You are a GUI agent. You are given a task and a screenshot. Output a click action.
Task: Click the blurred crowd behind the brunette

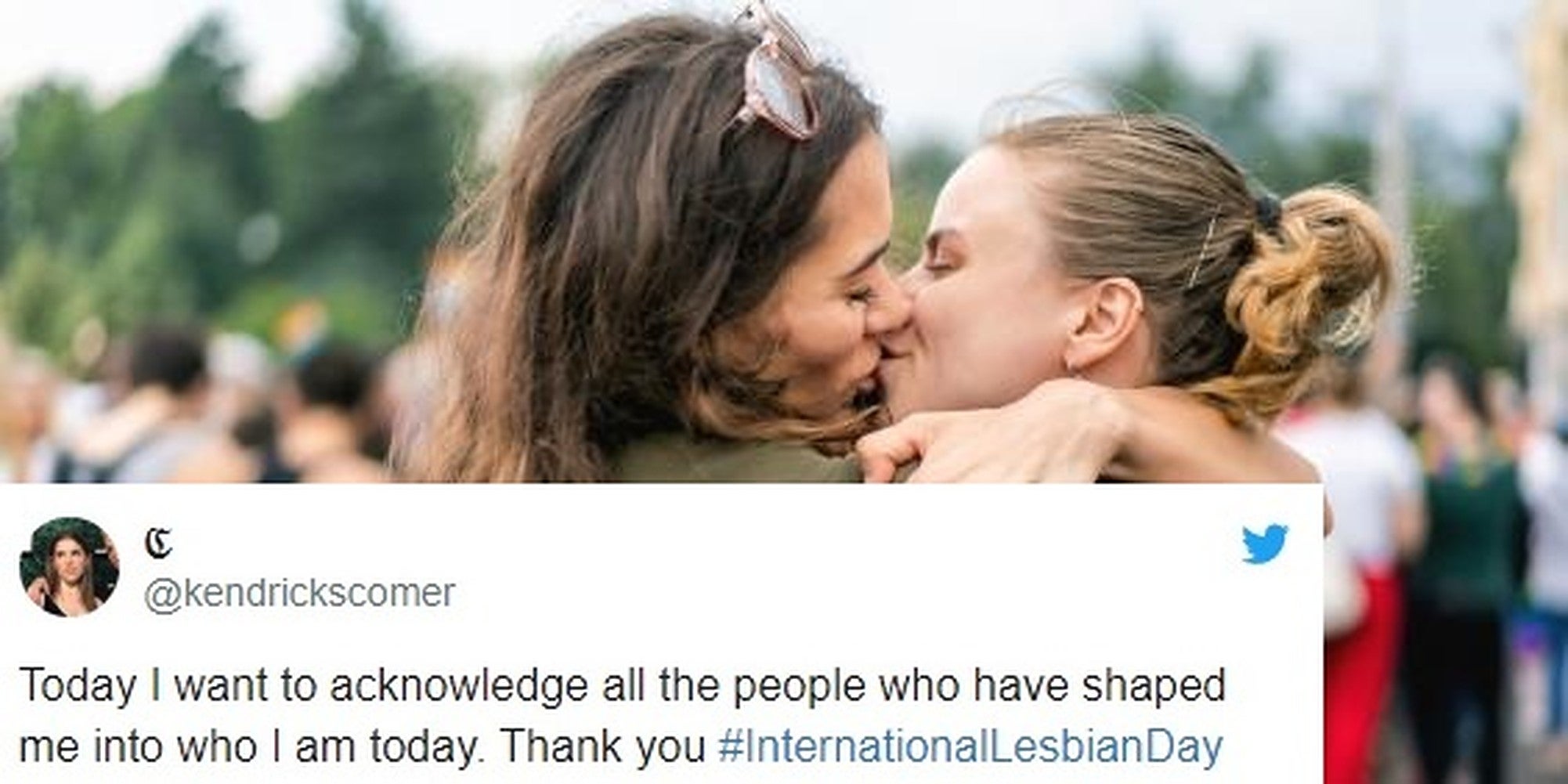(x=196, y=407)
